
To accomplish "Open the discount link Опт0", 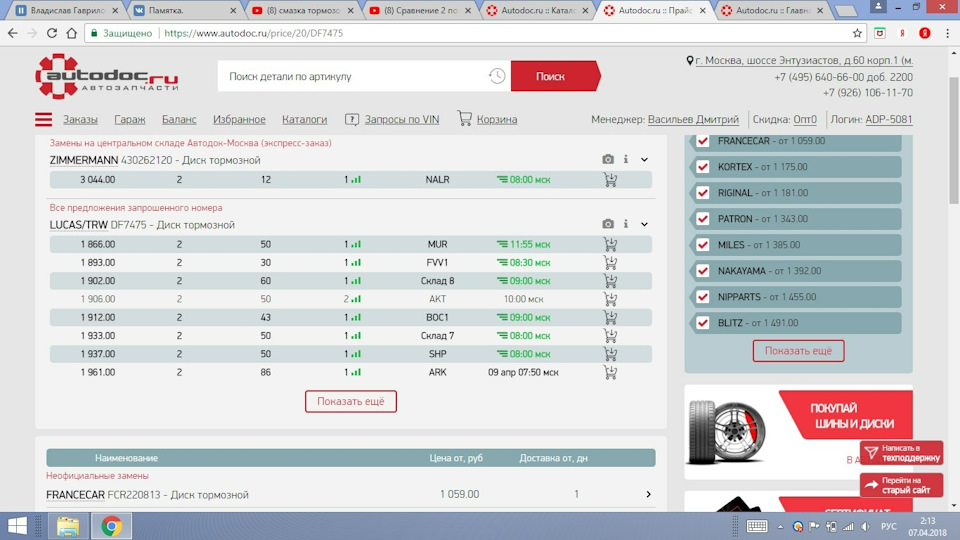I will [804, 119].
